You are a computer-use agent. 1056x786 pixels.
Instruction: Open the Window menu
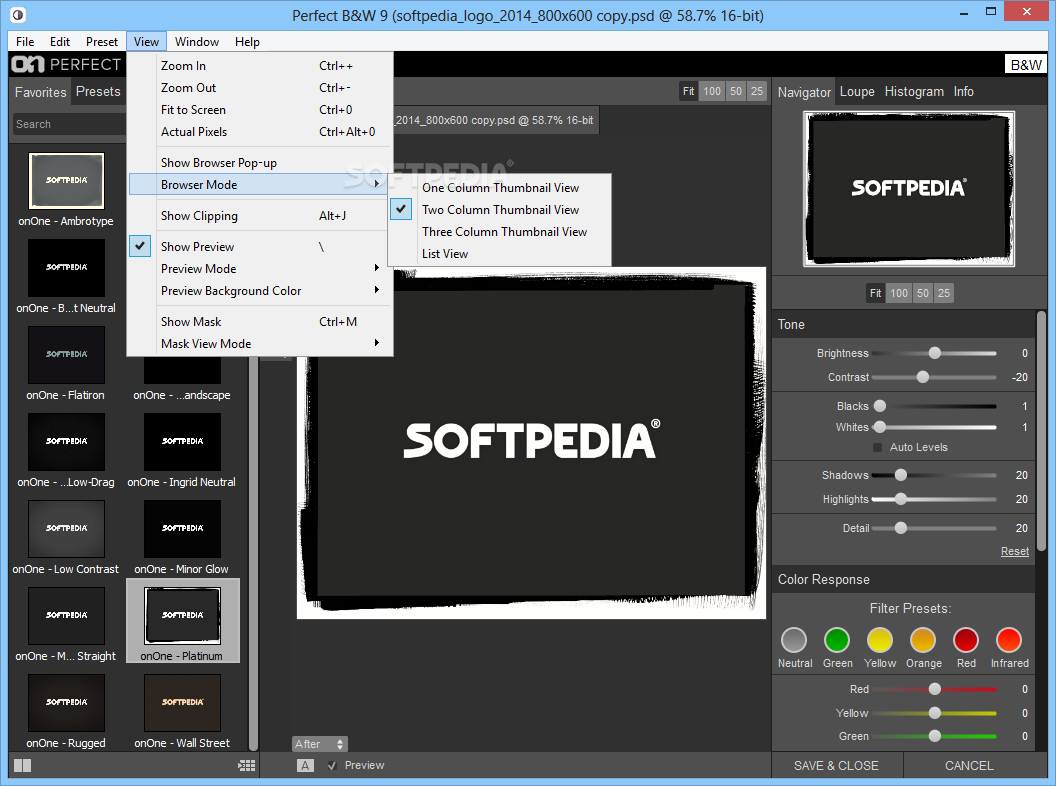(x=197, y=42)
